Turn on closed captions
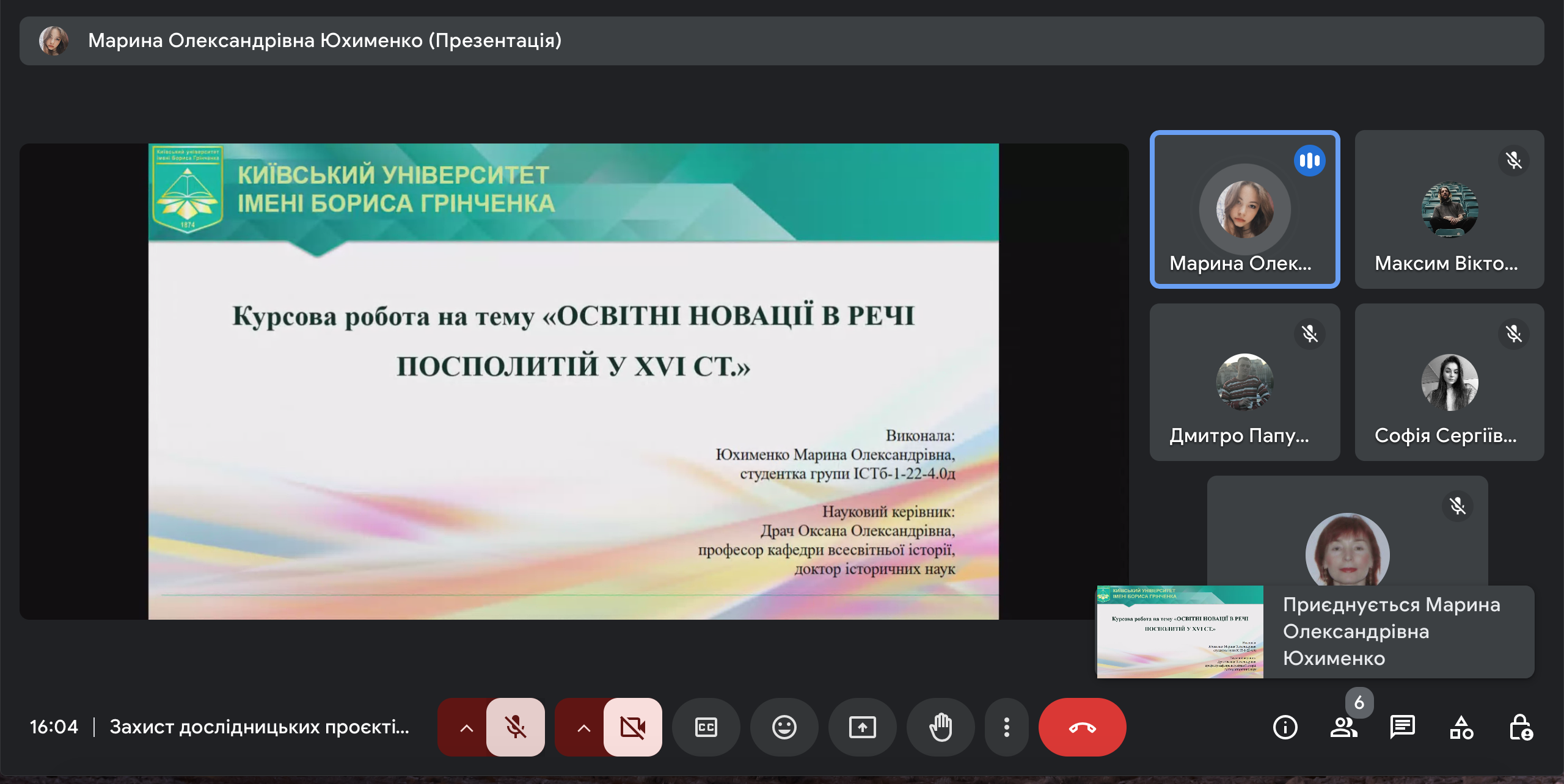 (706, 727)
